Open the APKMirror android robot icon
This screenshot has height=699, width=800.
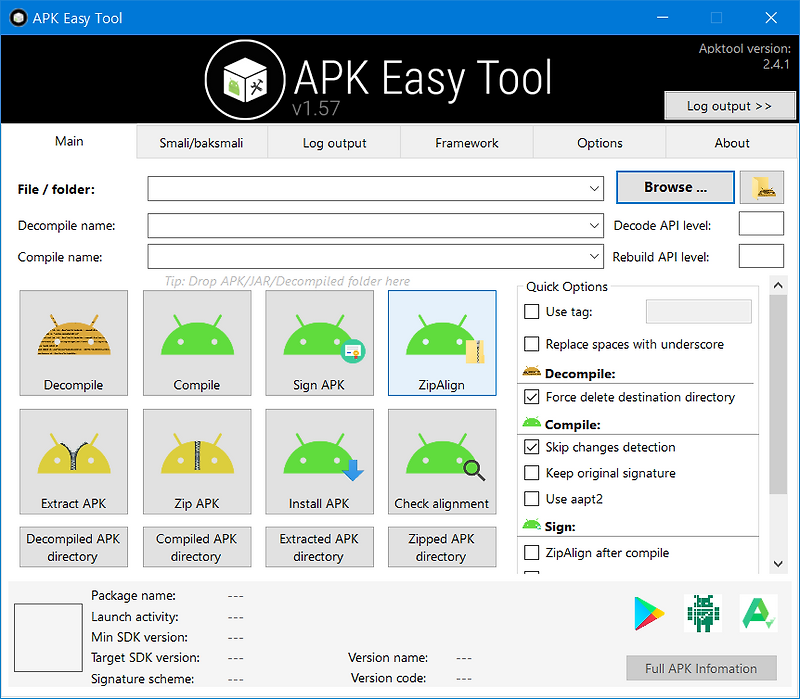click(703, 613)
